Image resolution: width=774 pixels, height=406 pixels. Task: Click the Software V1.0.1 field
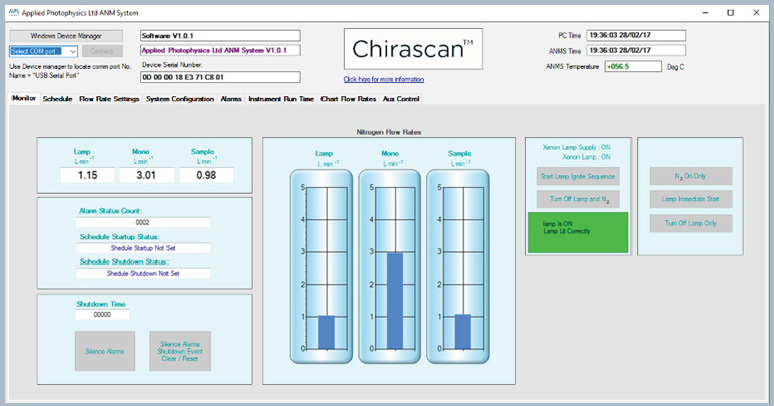[x=220, y=36]
